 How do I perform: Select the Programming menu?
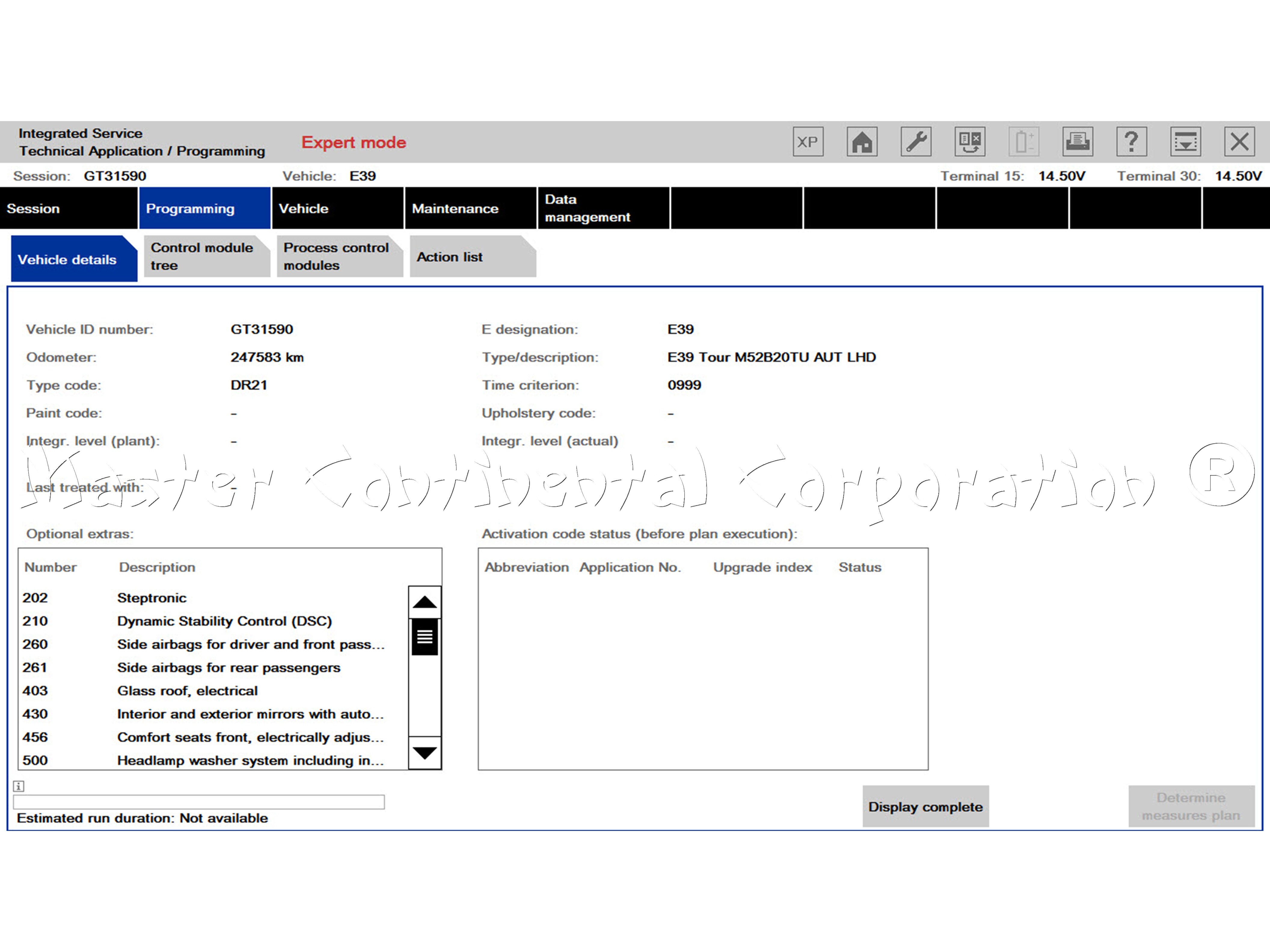tap(204, 208)
